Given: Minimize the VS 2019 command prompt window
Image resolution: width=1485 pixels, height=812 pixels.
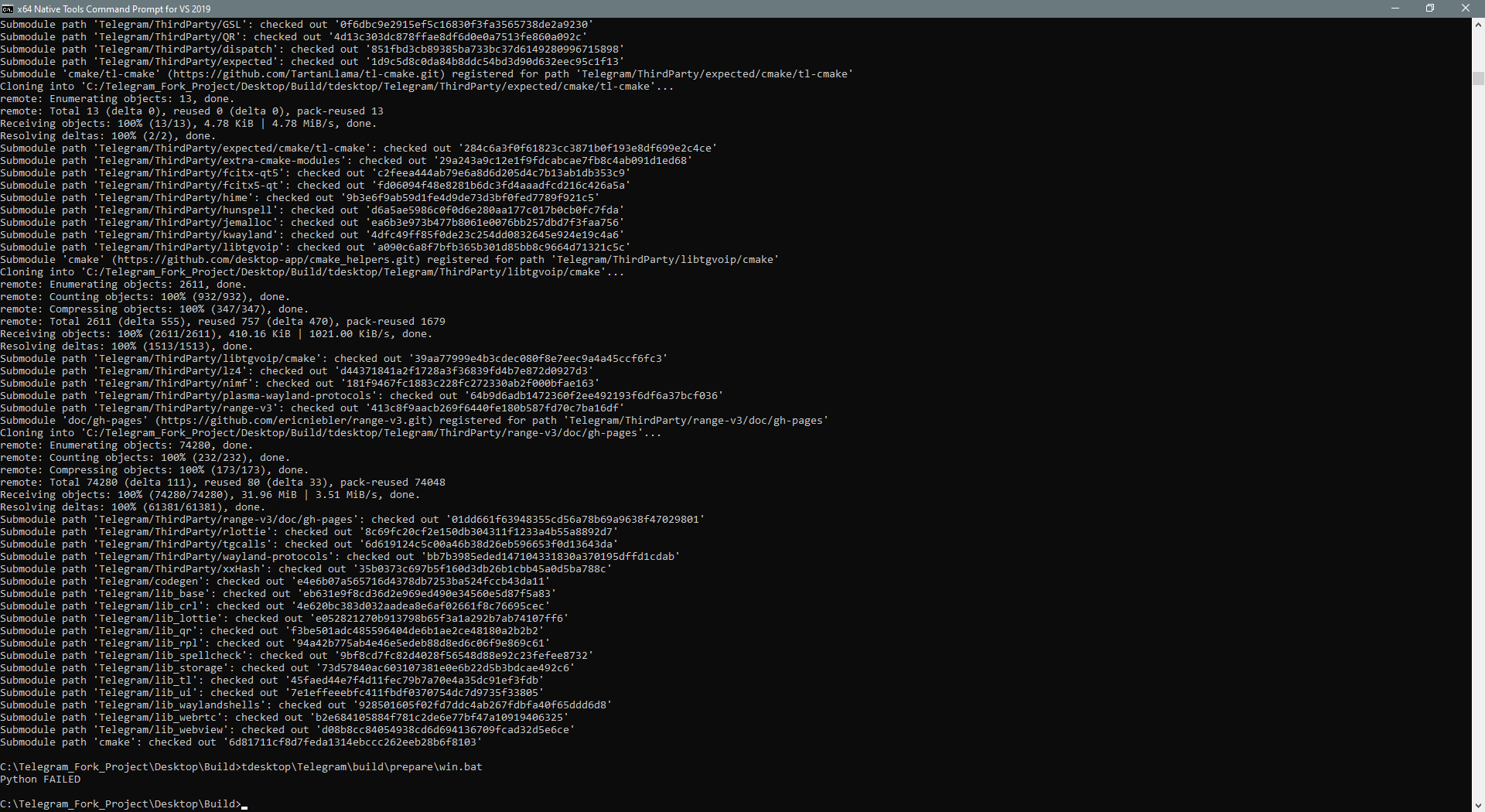Looking at the screenshot, I should [1395, 9].
